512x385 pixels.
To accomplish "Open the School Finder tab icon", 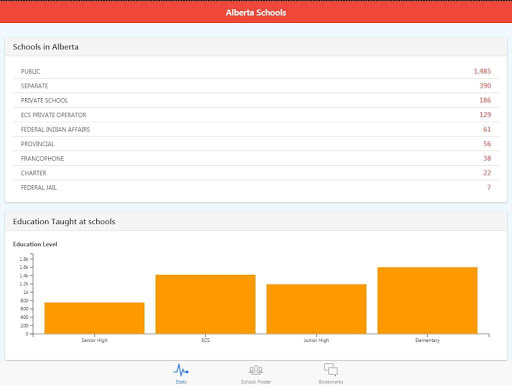I will click(256, 370).
